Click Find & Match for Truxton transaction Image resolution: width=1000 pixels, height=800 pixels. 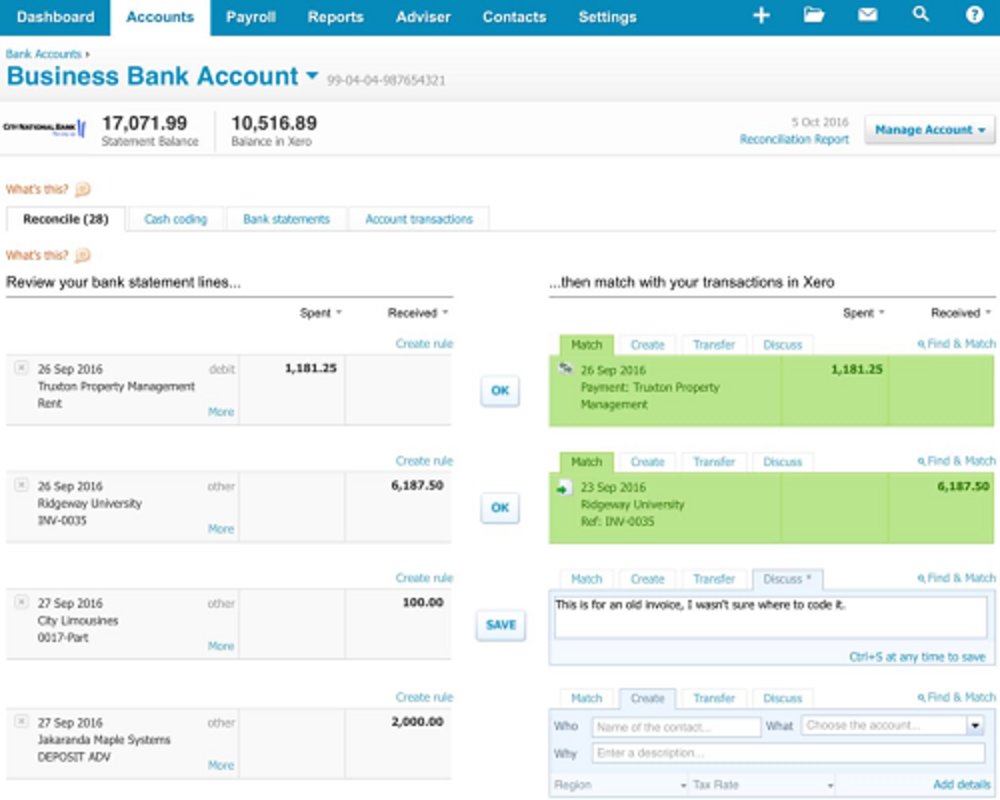(x=957, y=344)
